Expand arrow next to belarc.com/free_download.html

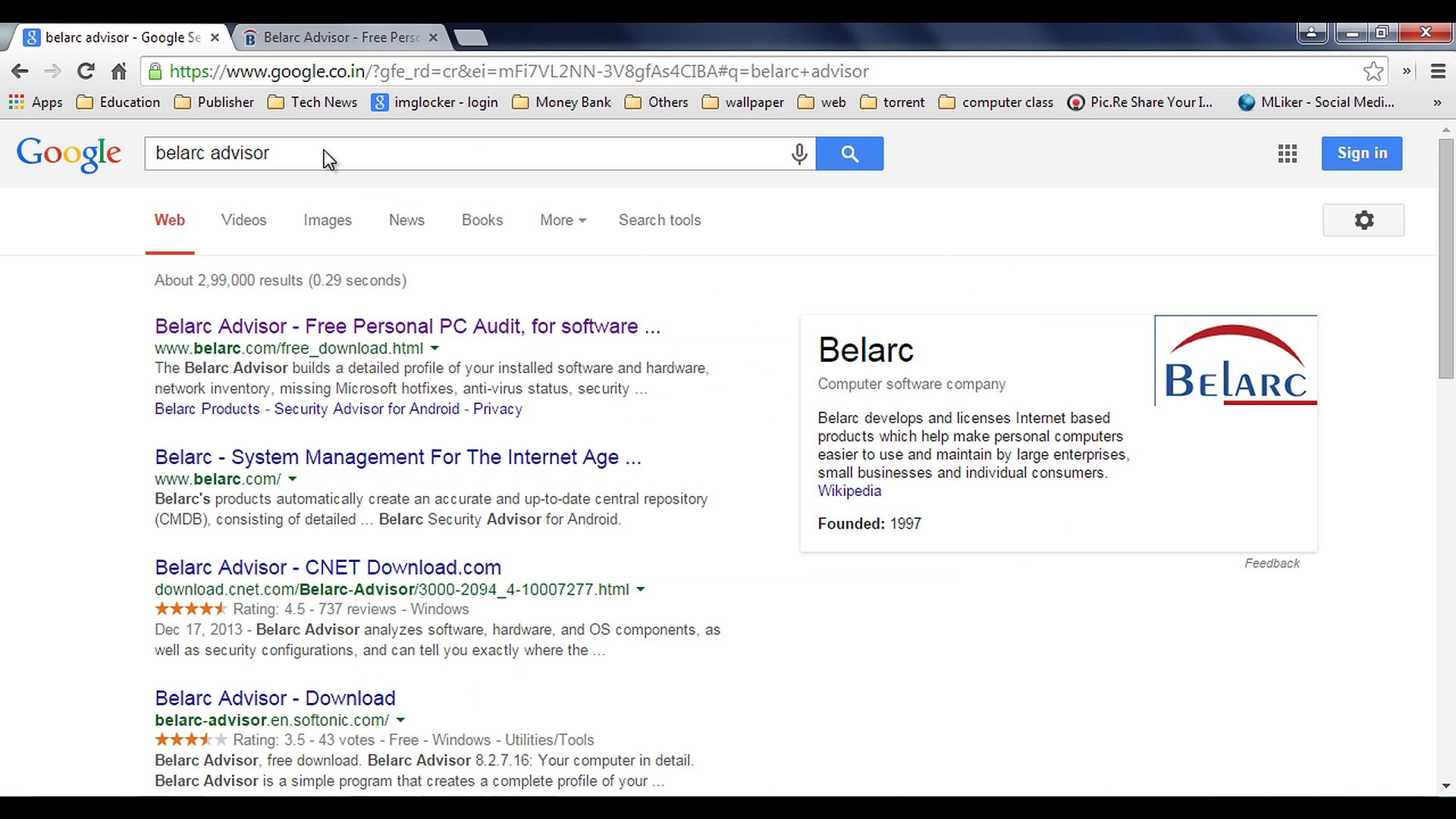[435, 349]
